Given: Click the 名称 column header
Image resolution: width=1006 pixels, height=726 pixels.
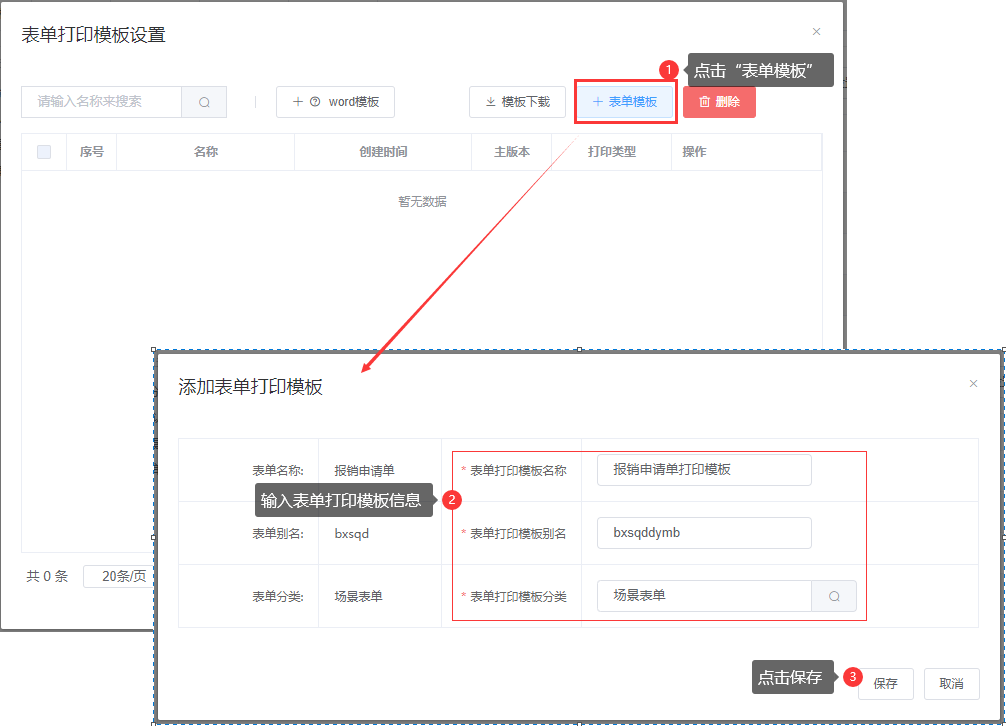Looking at the screenshot, I should coord(205,152).
